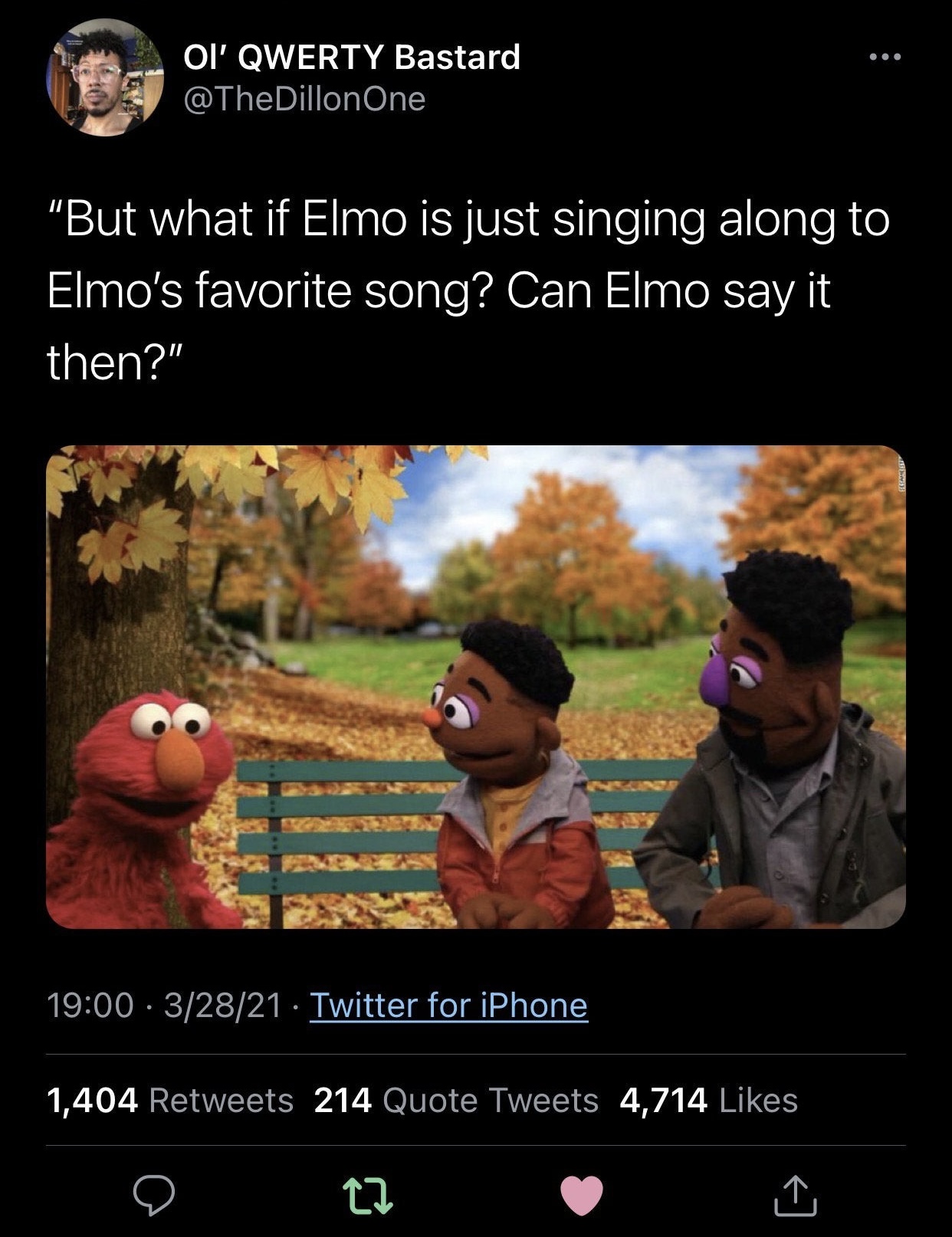
Task: Undo the retweet using the green arrows icon
Action: pyautogui.click(x=368, y=1196)
